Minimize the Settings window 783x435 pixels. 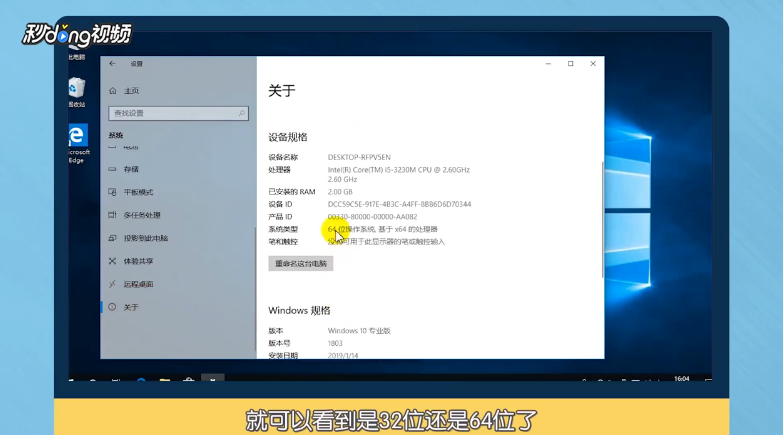coord(548,64)
